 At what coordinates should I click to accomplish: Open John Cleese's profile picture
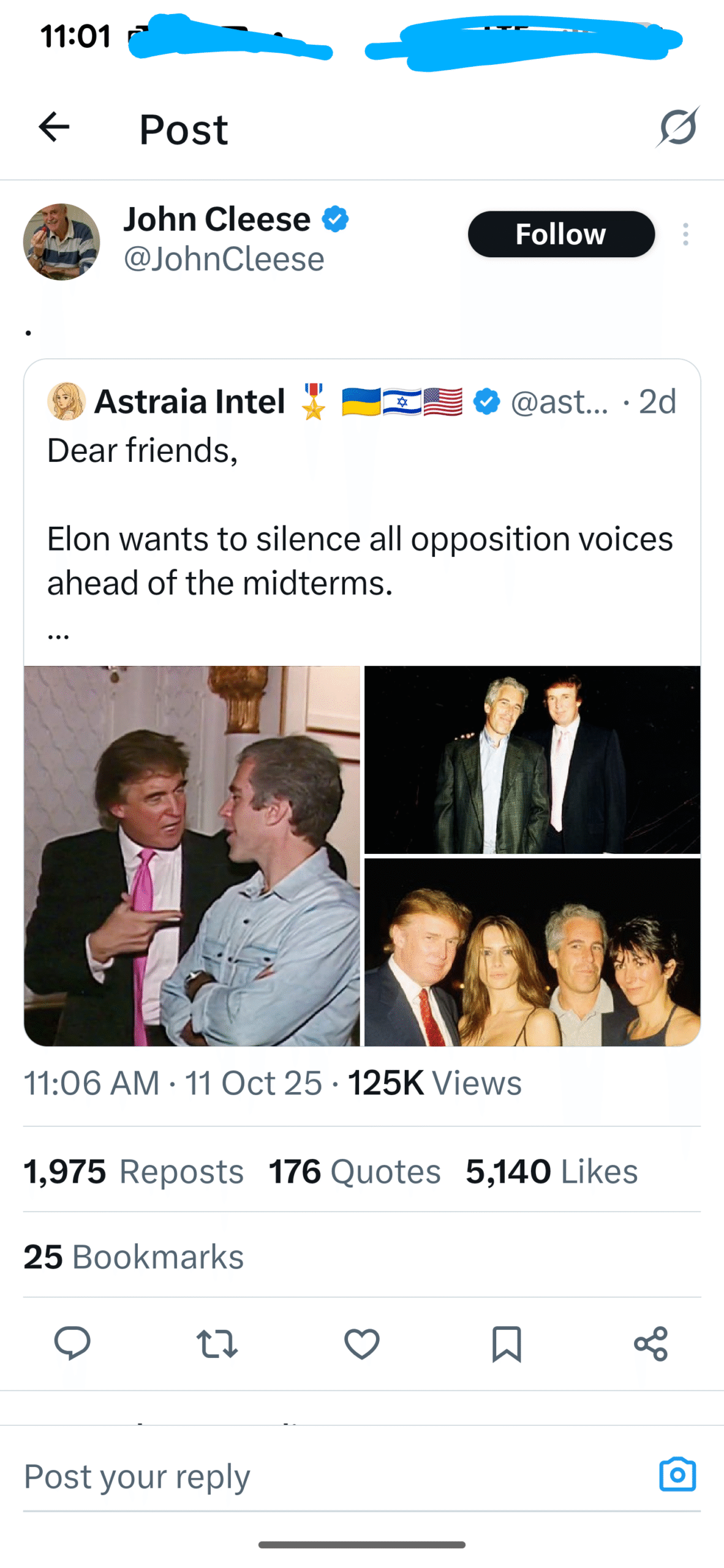pos(61,241)
